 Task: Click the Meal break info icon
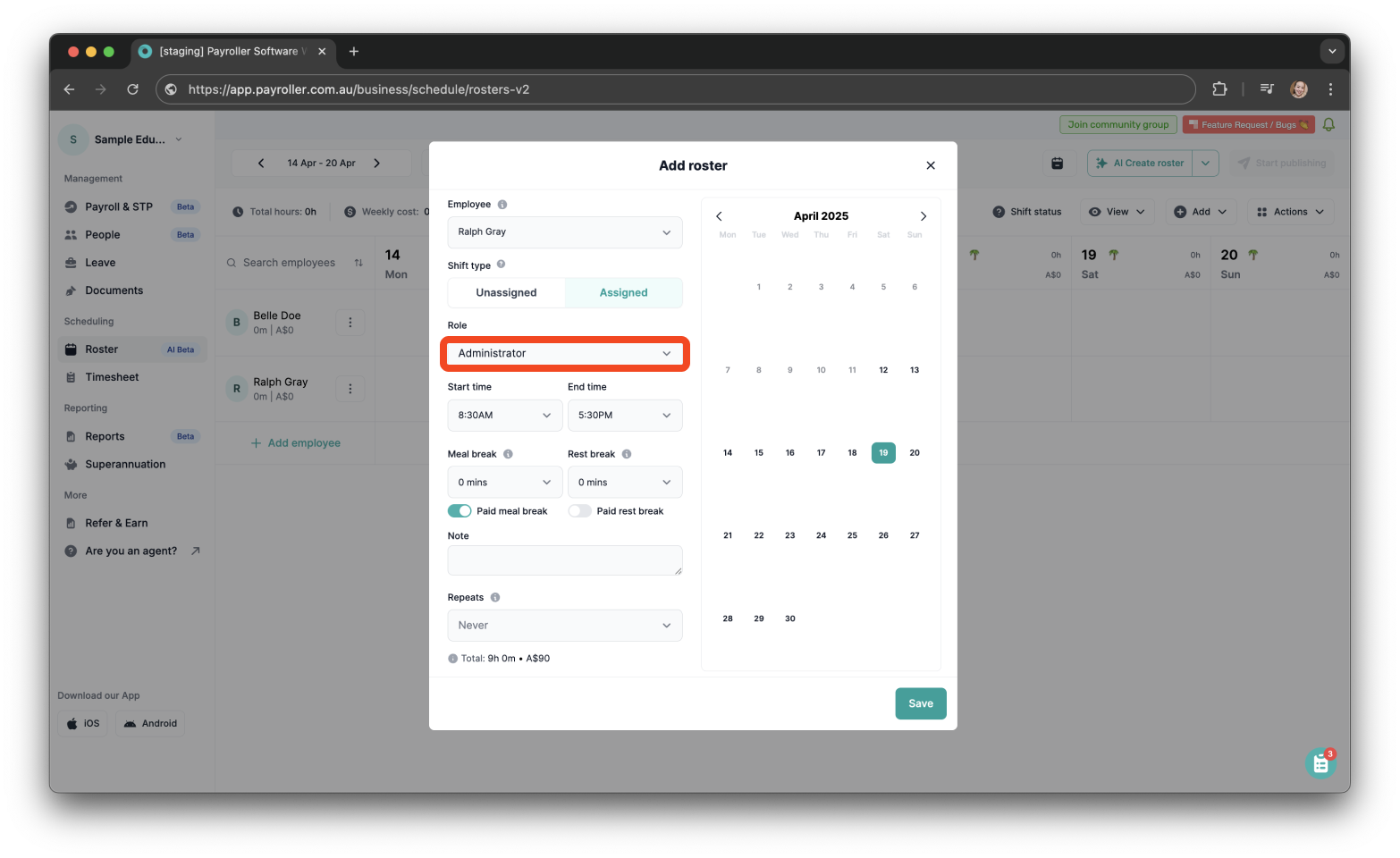point(510,453)
